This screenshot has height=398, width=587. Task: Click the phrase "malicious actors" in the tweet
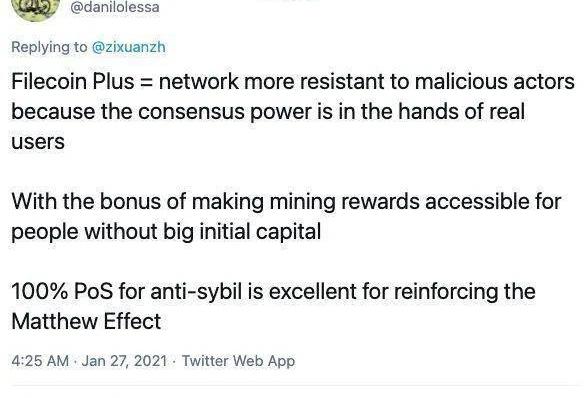coord(495,81)
